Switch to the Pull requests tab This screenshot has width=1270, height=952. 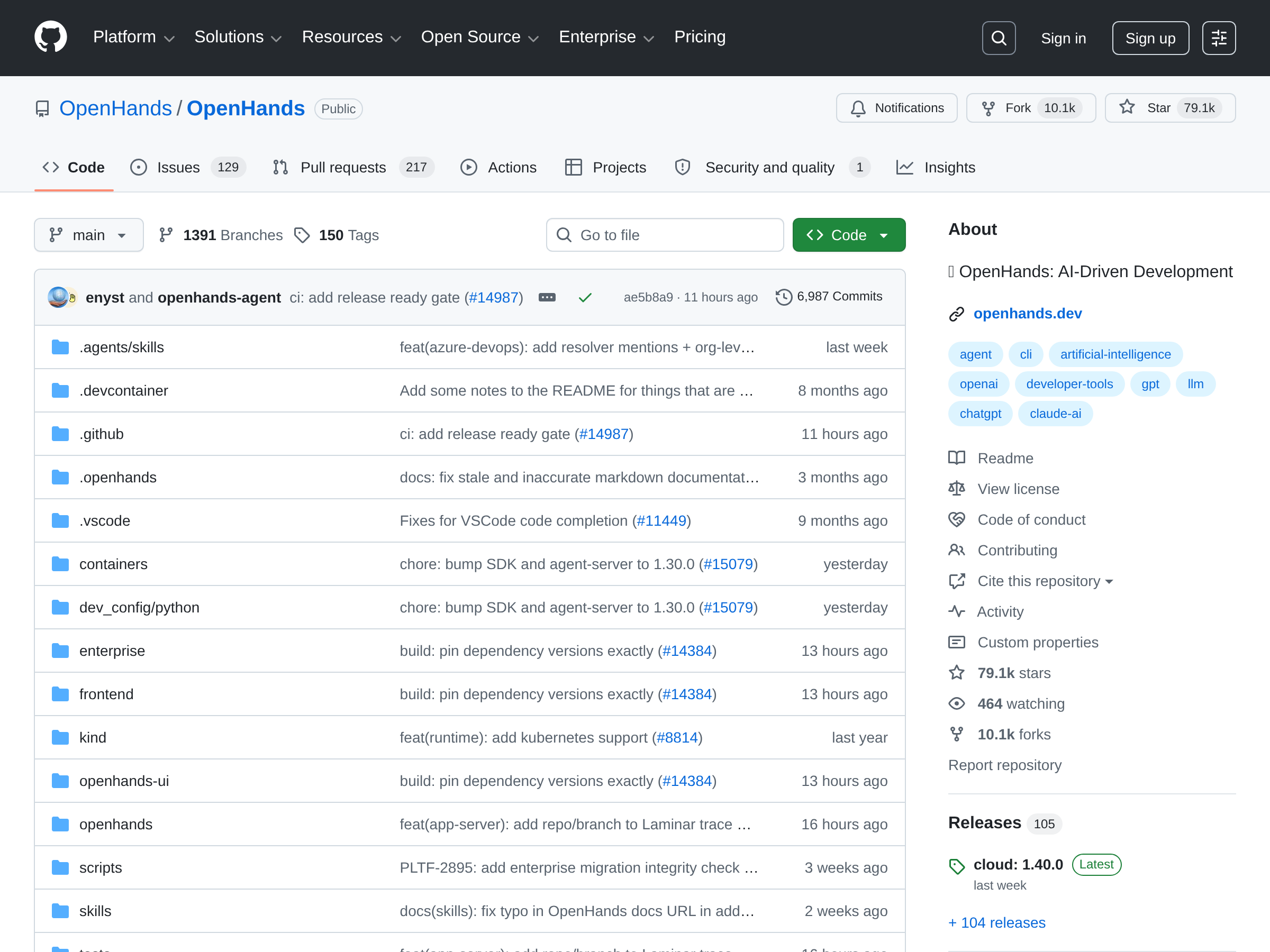(352, 167)
